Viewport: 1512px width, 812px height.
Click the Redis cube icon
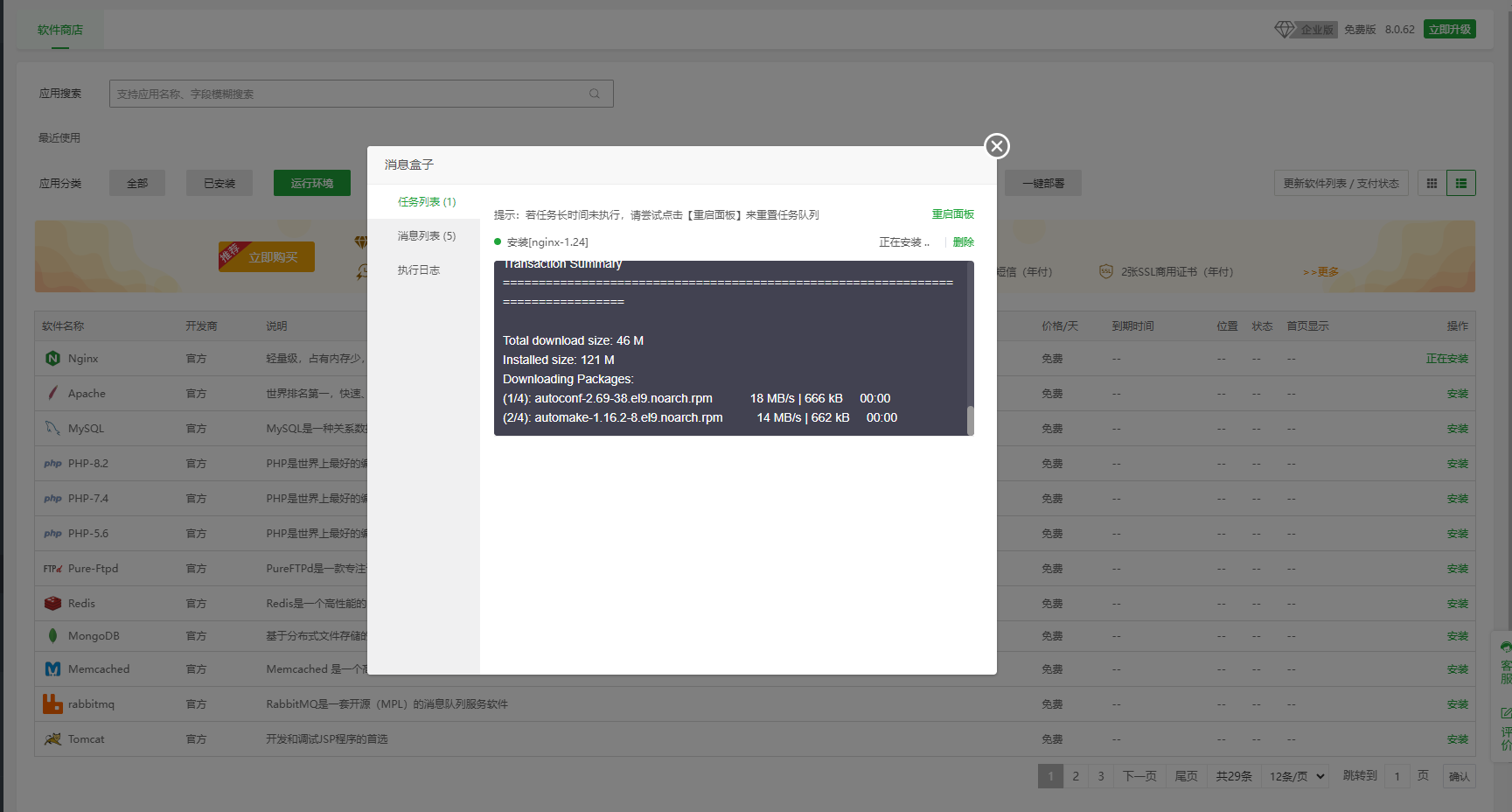[52, 604]
